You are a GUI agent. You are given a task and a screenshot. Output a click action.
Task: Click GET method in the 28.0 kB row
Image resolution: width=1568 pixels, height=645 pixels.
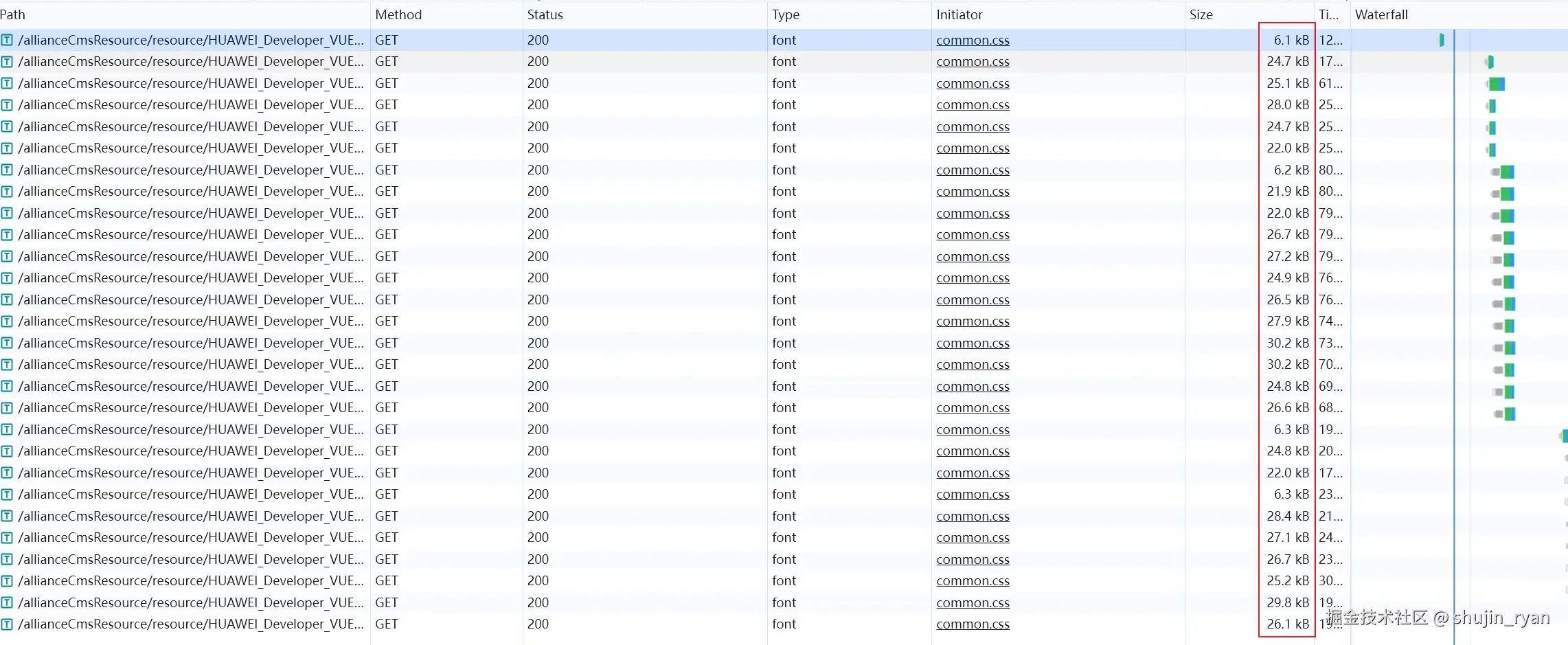click(387, 105)
